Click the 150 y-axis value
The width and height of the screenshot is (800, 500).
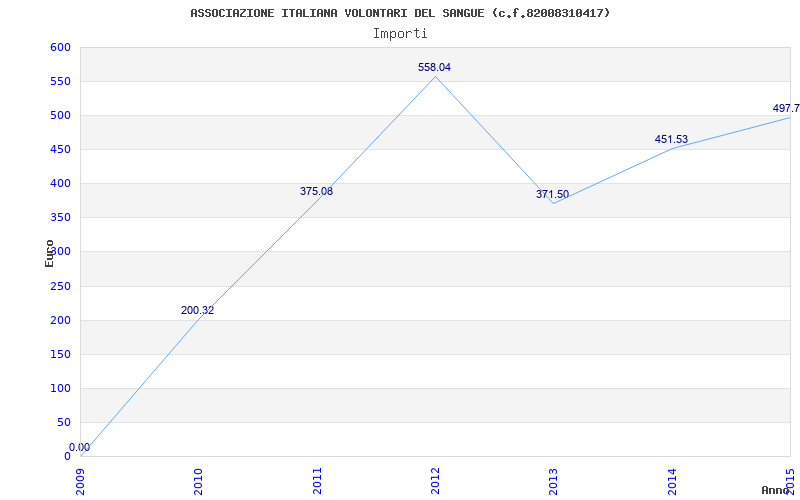[x=60, y=355]
